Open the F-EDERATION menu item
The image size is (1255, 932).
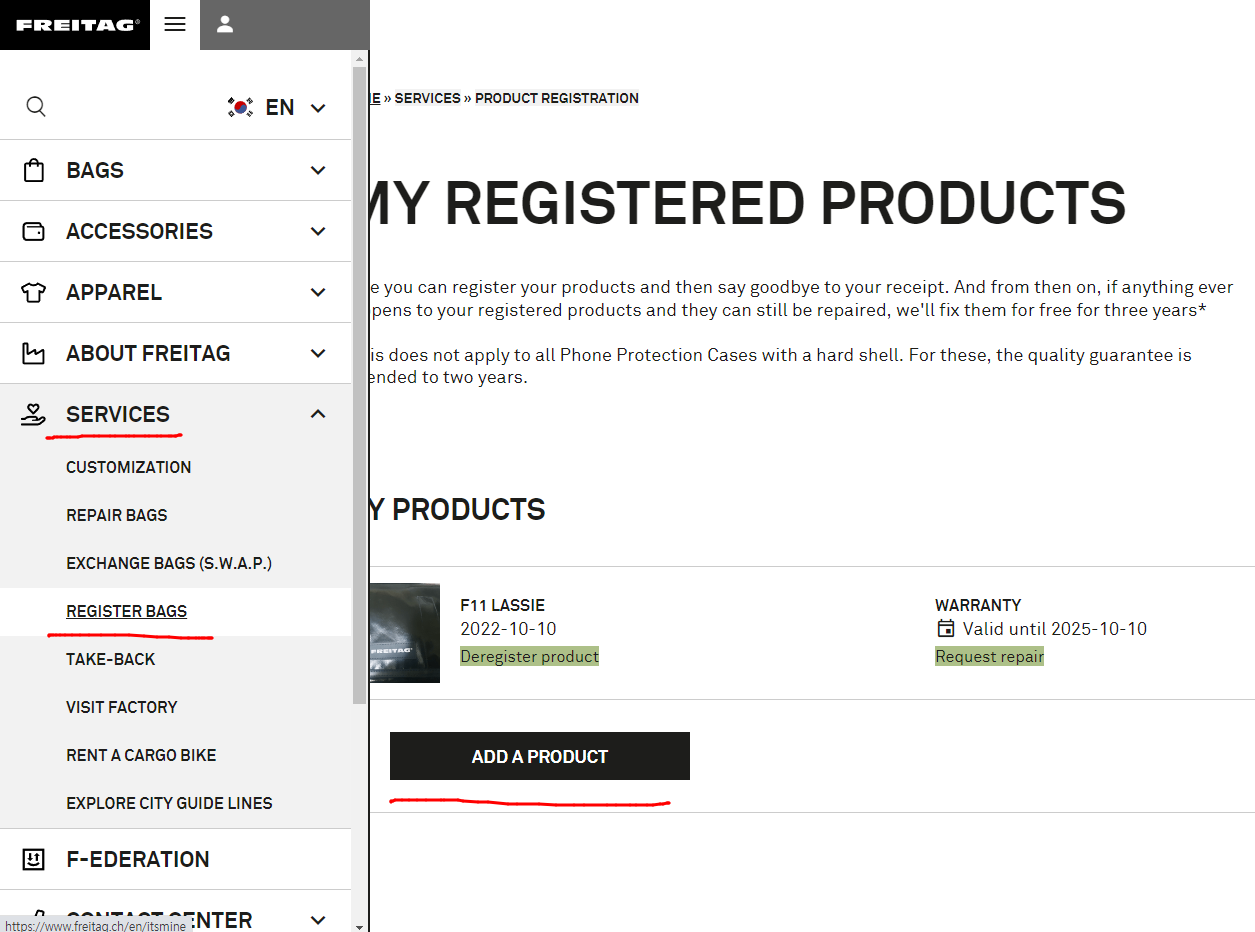click(x=138, y=859)
